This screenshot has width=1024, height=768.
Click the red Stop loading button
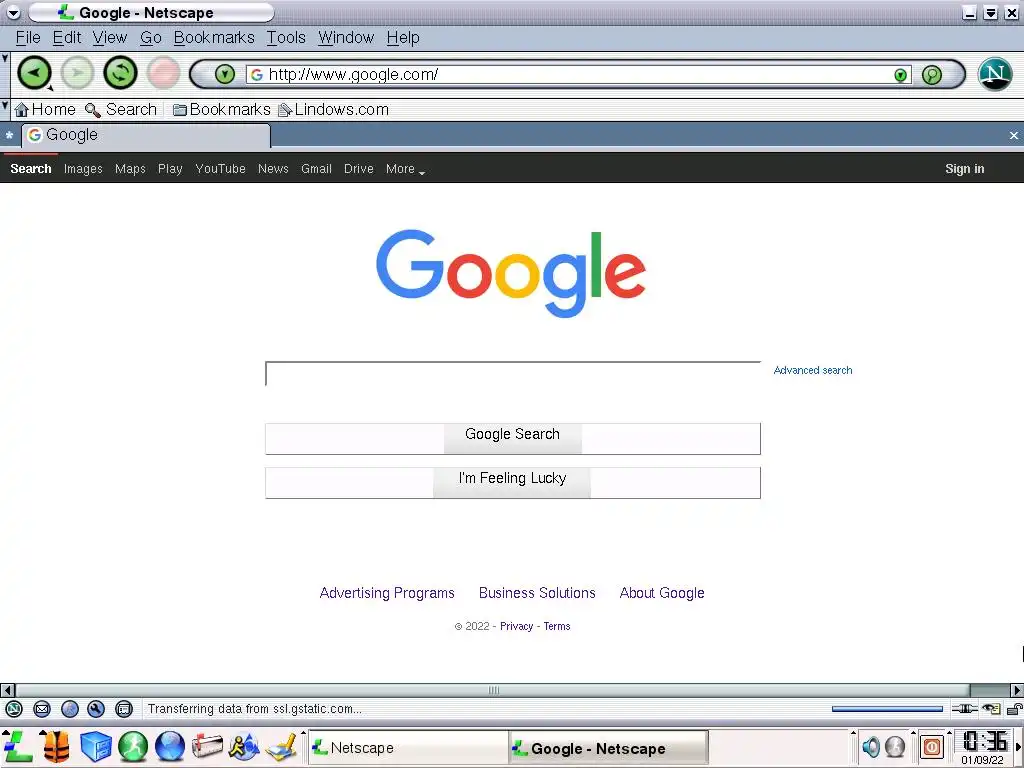point(163,72)
